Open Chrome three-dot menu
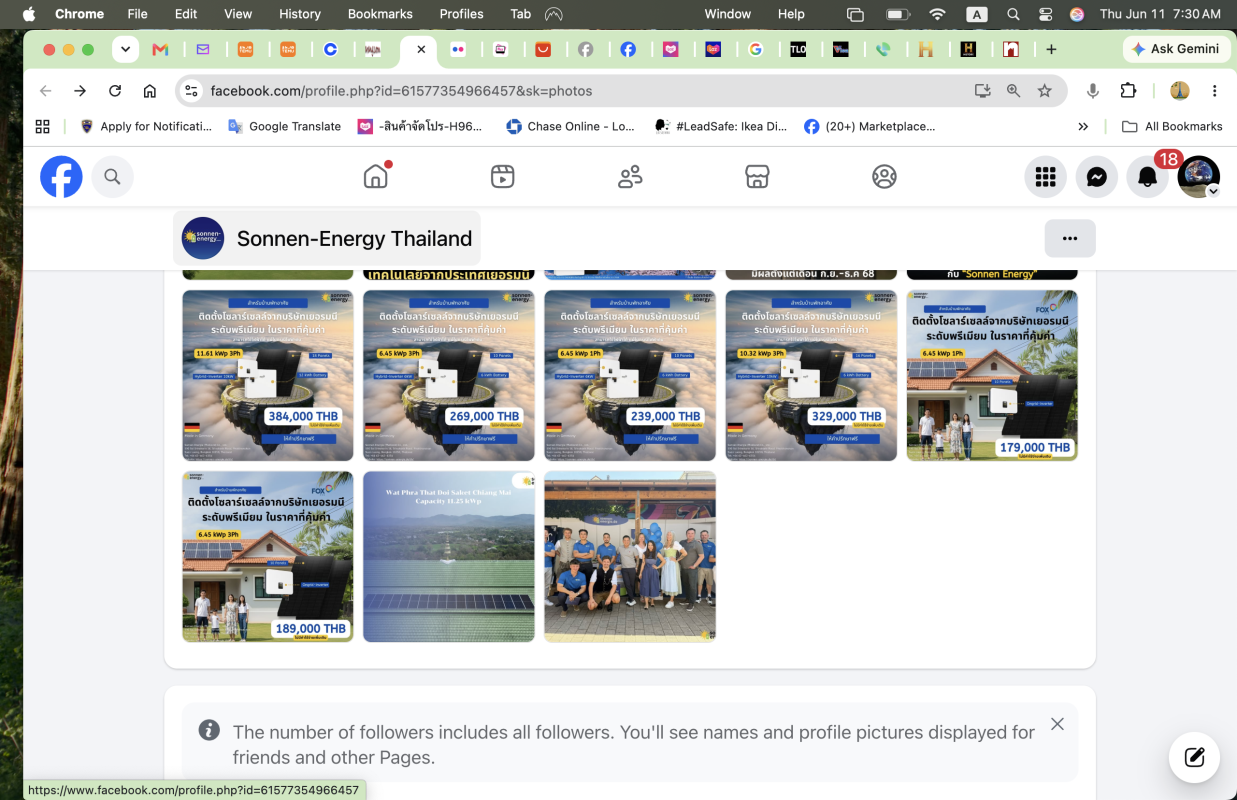 [1215, 91]
